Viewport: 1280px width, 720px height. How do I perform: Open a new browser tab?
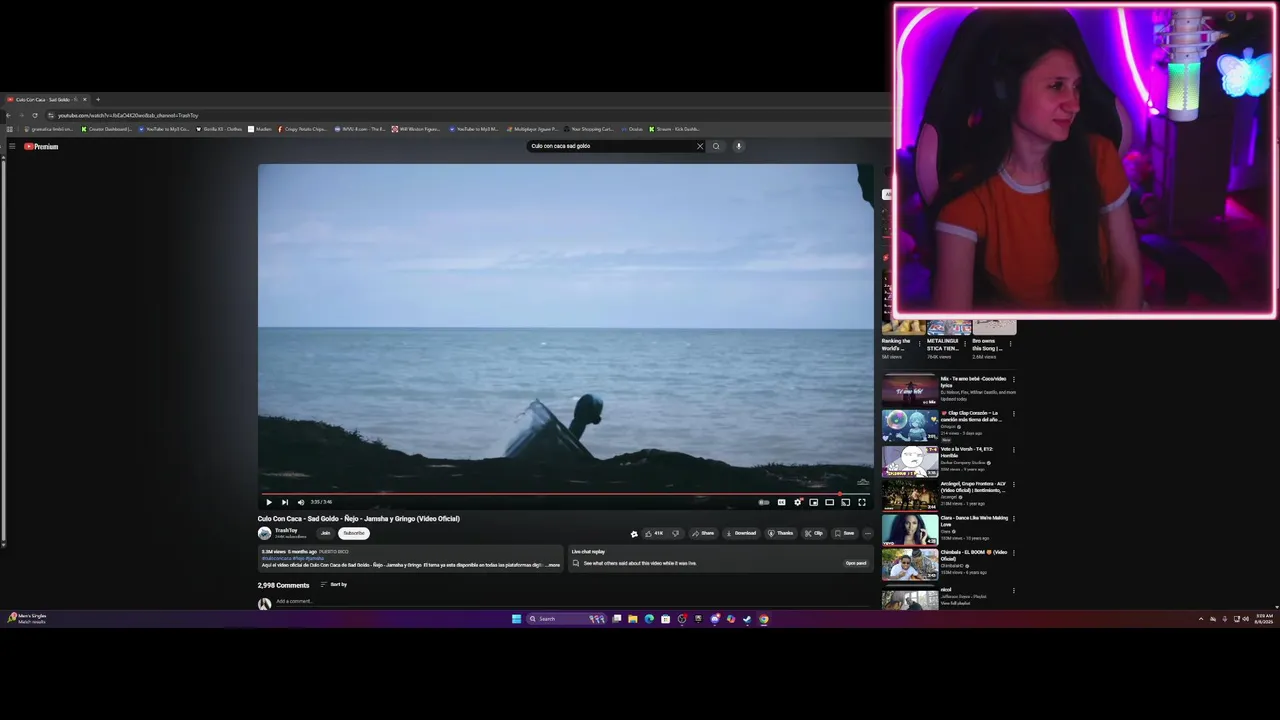(x=97, y=99)
